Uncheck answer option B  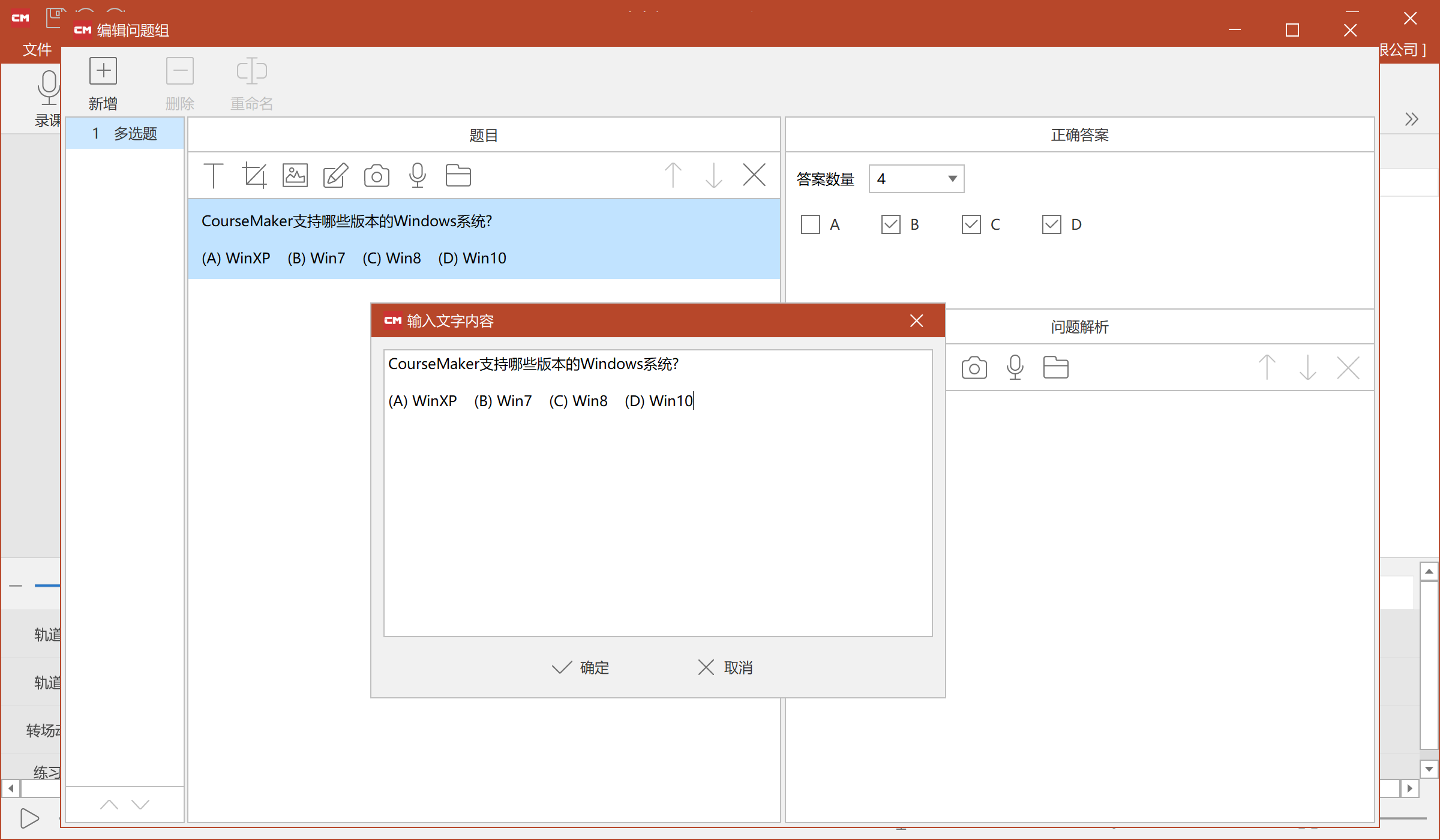(x=891, y=224)
